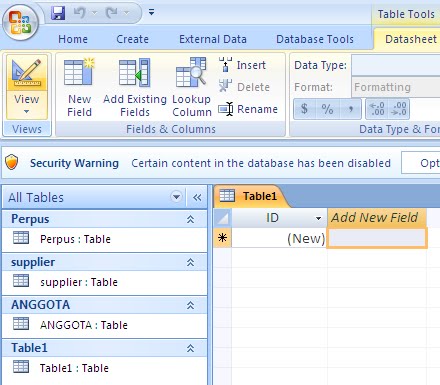Screen dimensions: 440x385
Task: Collapse the ANGGOTA group
Action: tap(190, 305)
